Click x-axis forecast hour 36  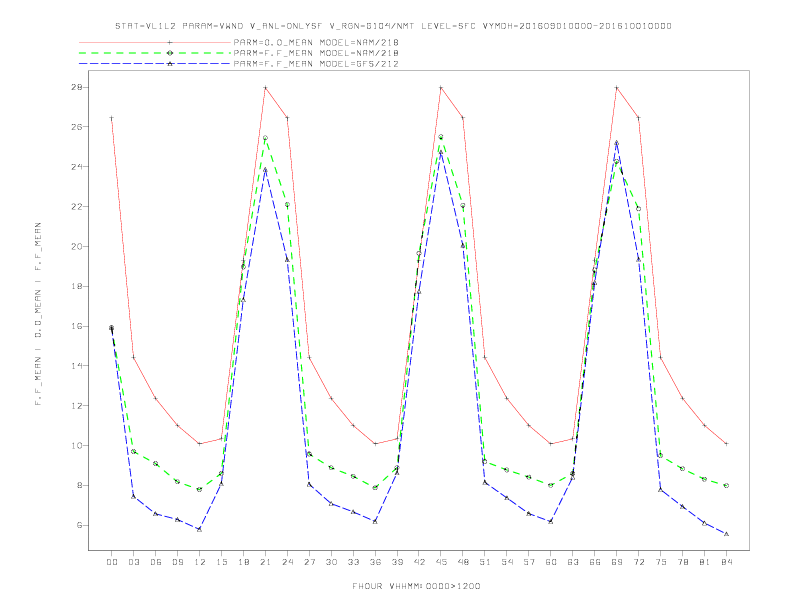375,562
